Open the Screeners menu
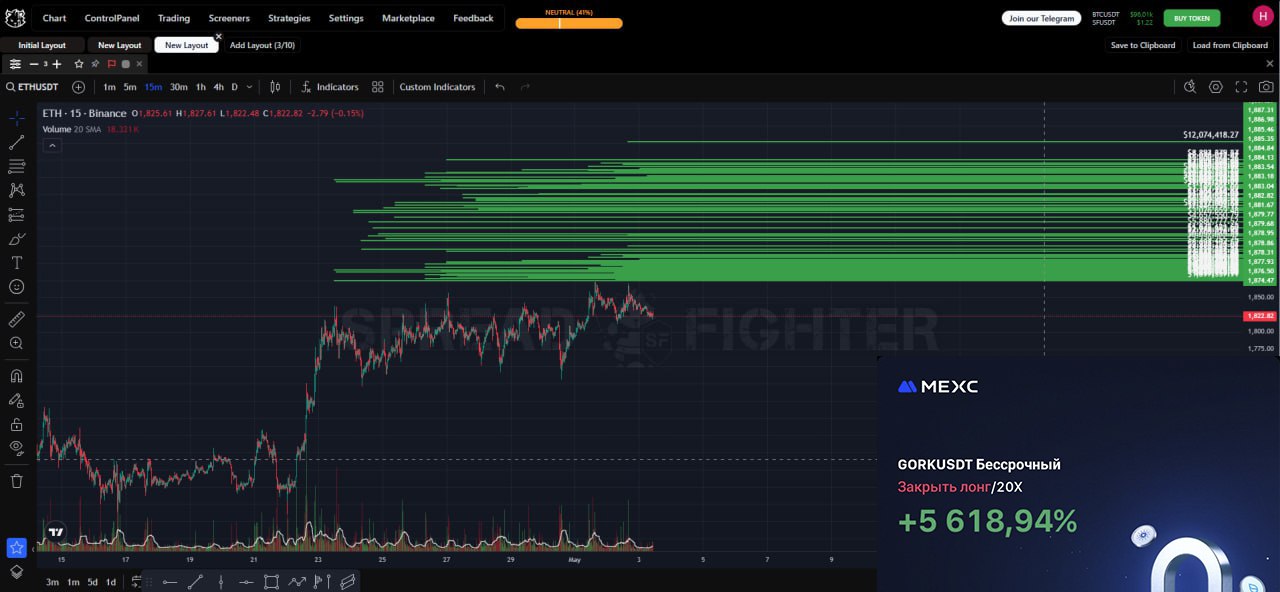The image size is (1280, 592). point(229,18)
